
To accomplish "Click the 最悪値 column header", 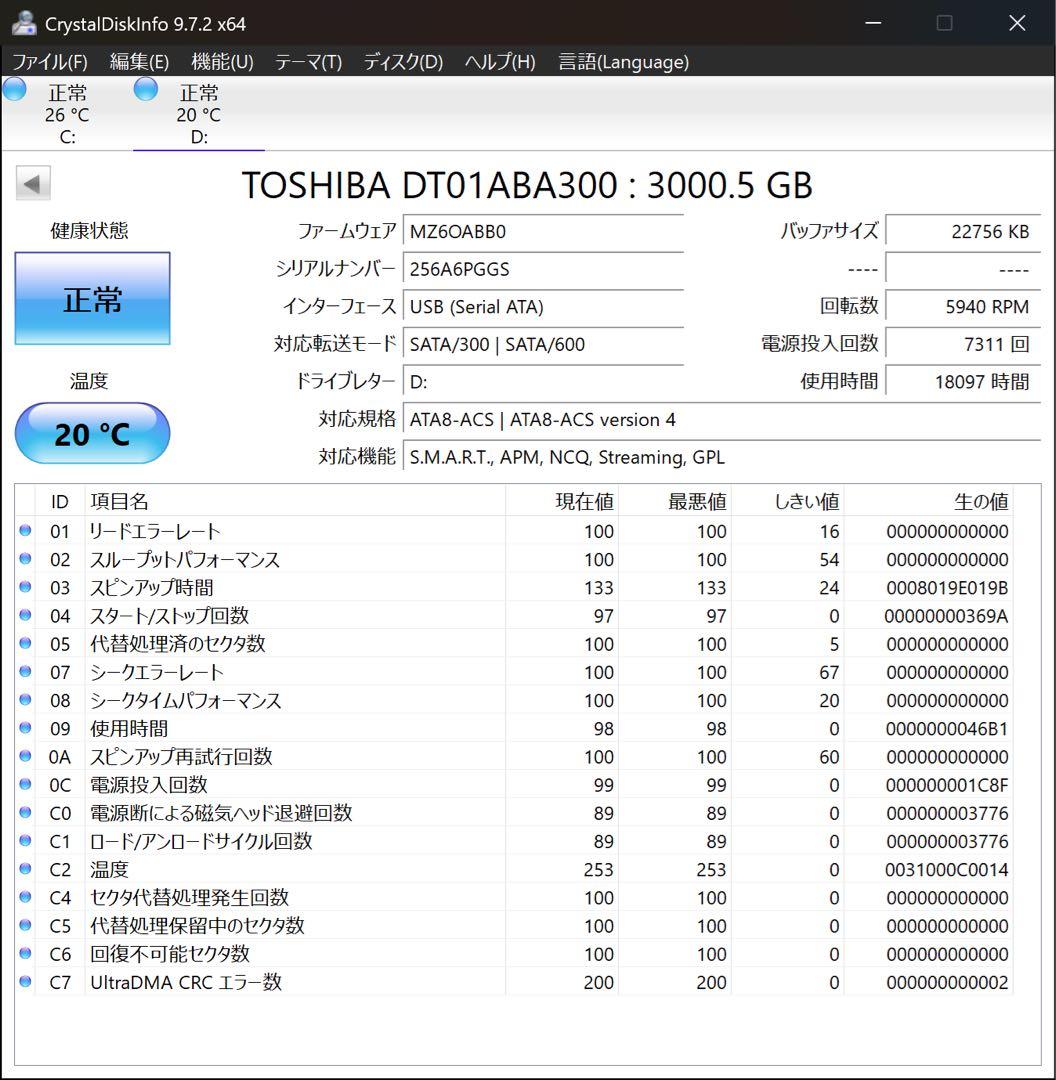I will [674, 501].
